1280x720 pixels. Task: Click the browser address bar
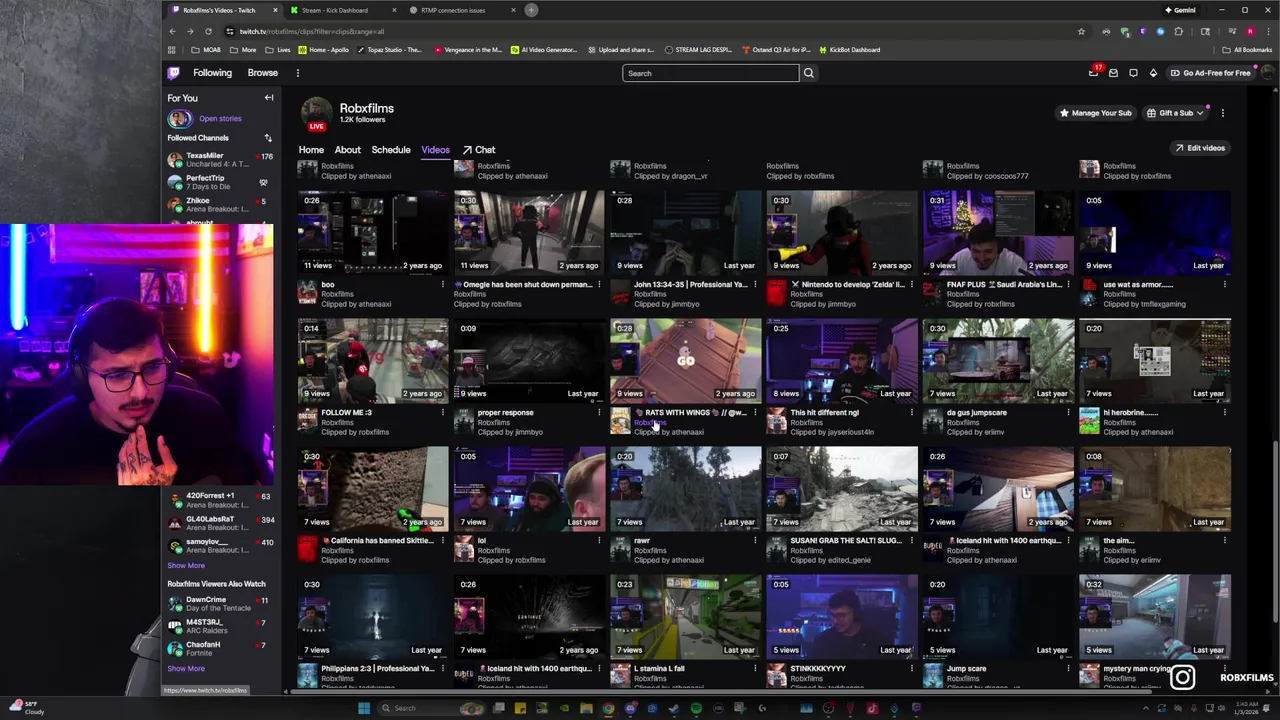coord(650,31)
